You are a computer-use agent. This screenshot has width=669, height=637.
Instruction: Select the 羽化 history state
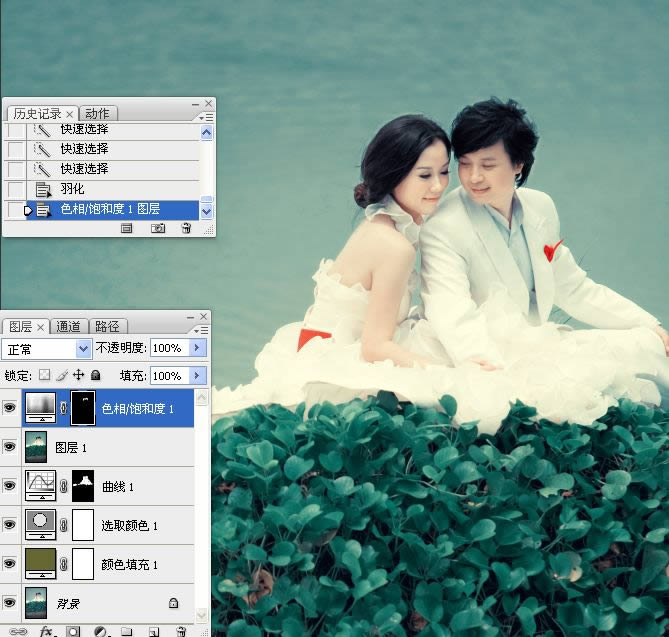72,189
